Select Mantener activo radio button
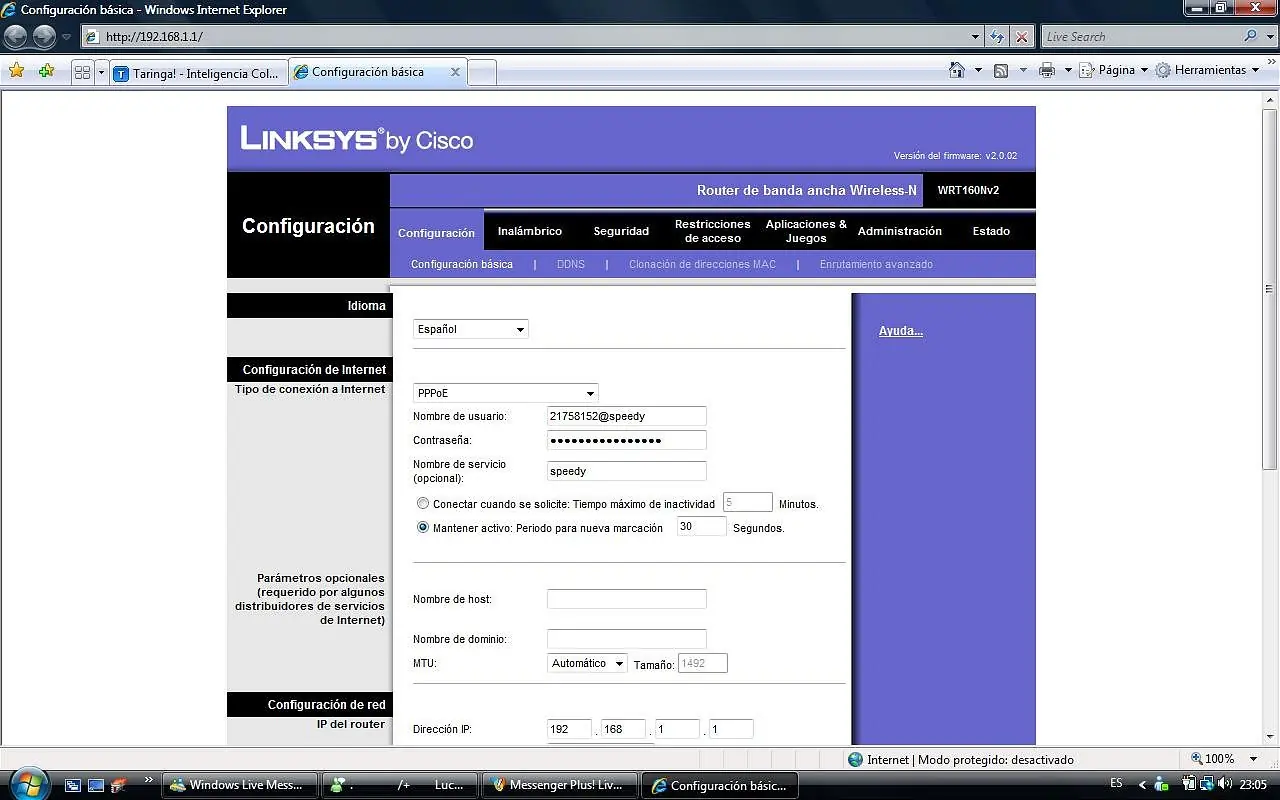This screenshot has width=1280, height=800. (x=423, y=528)
